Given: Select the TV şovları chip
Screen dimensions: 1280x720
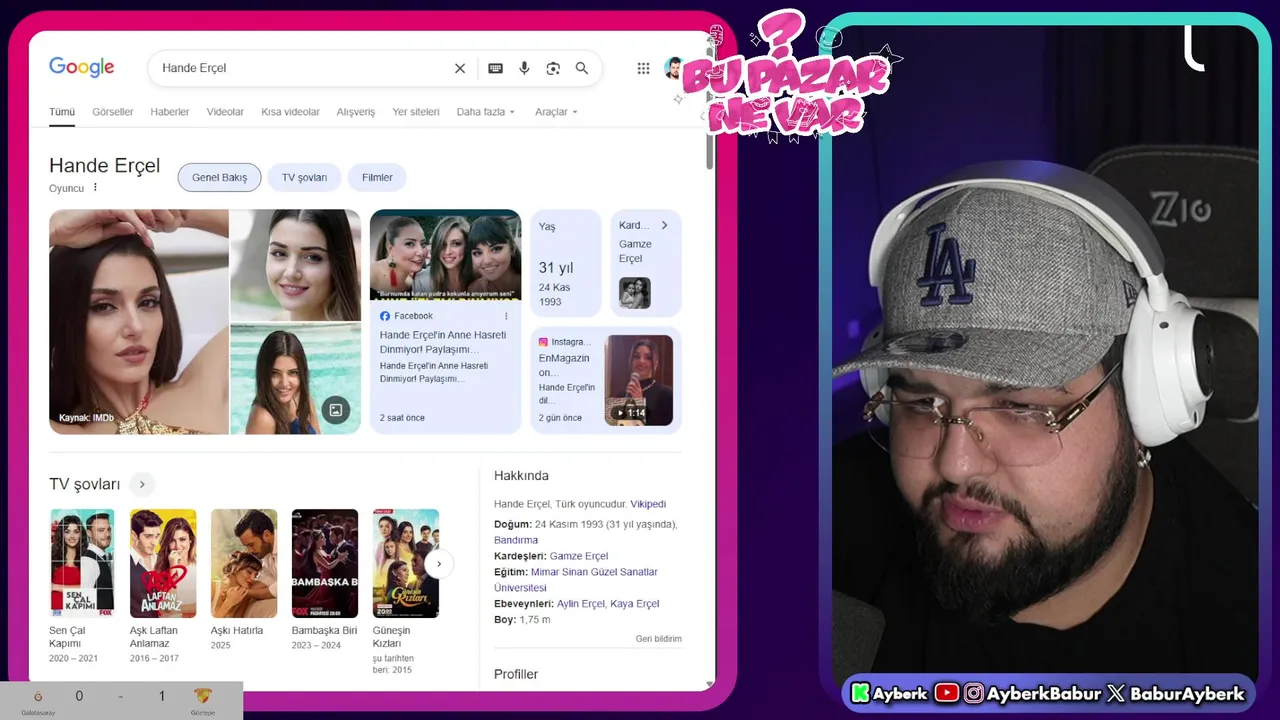Looking at the screenshot, I should coord(304,177).
